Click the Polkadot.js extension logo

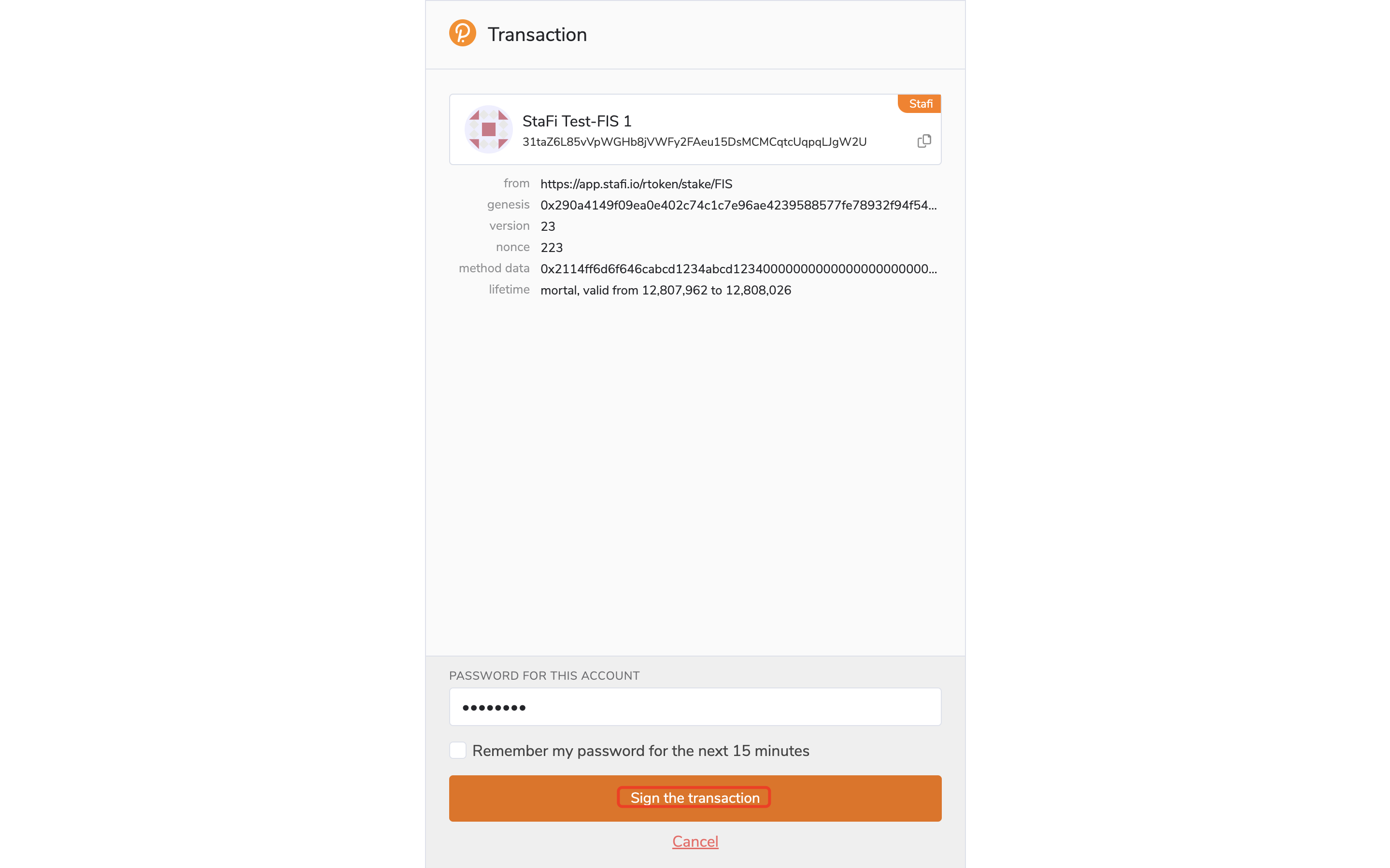coord(462,33)
